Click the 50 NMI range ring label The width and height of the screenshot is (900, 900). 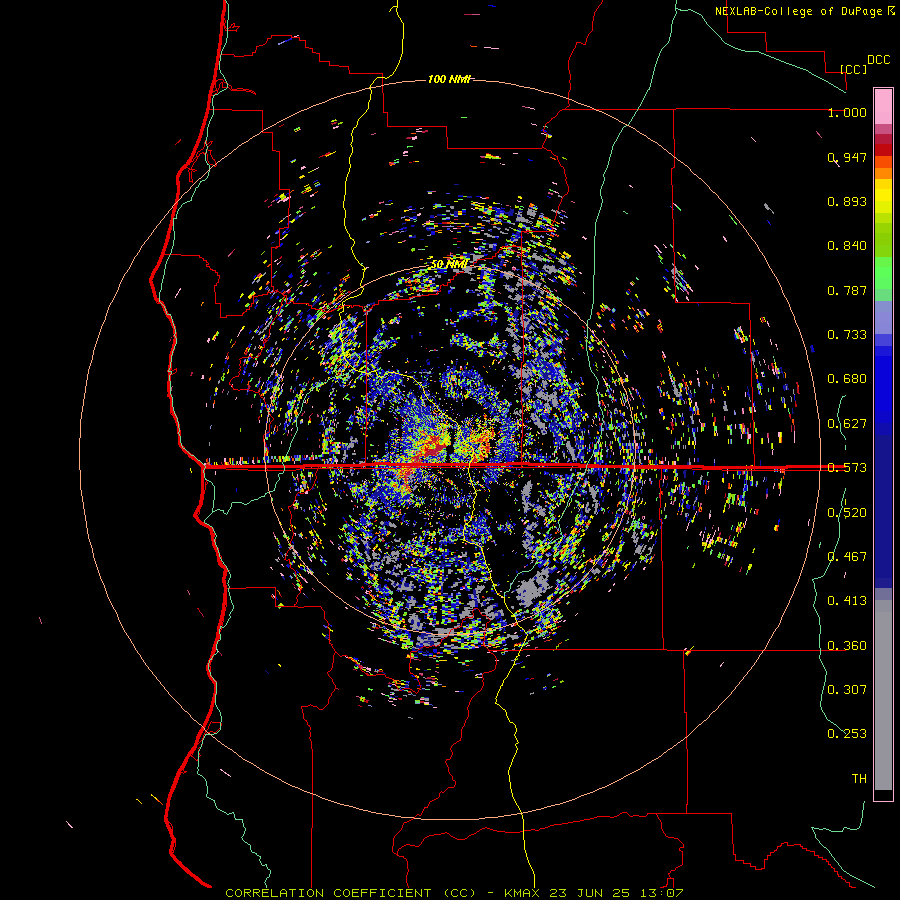448,264
